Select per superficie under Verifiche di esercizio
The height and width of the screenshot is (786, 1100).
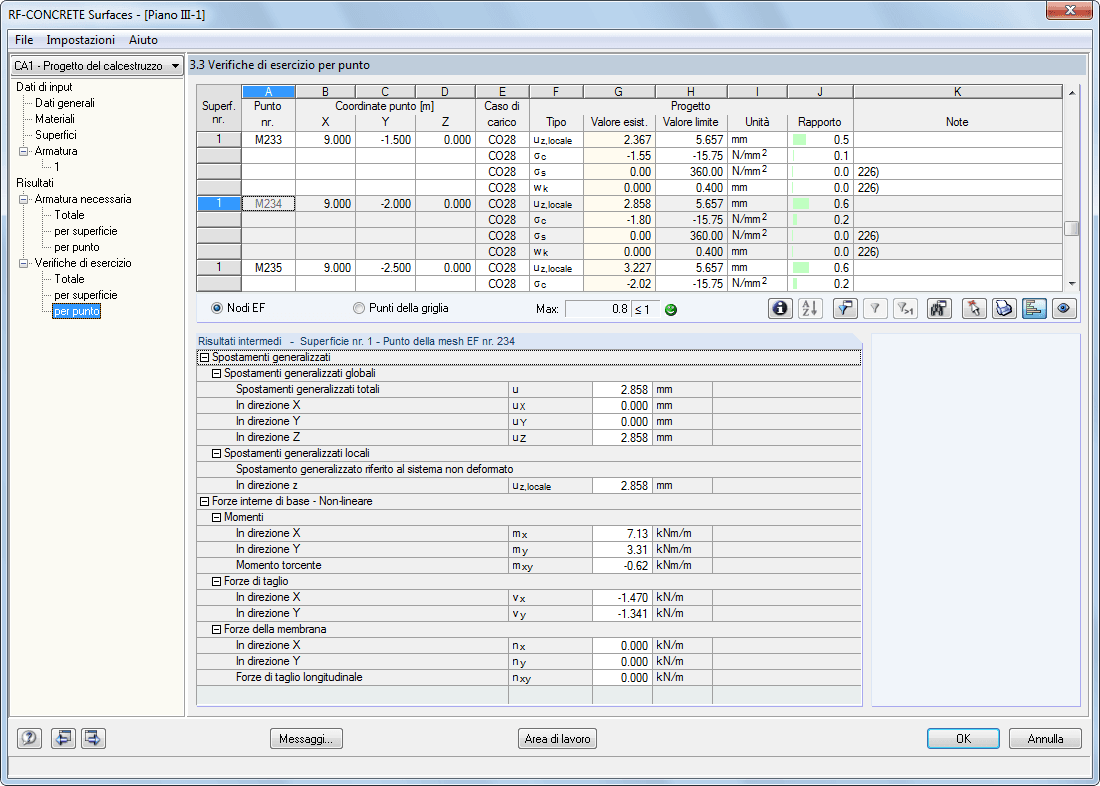[x=86, y=295]
